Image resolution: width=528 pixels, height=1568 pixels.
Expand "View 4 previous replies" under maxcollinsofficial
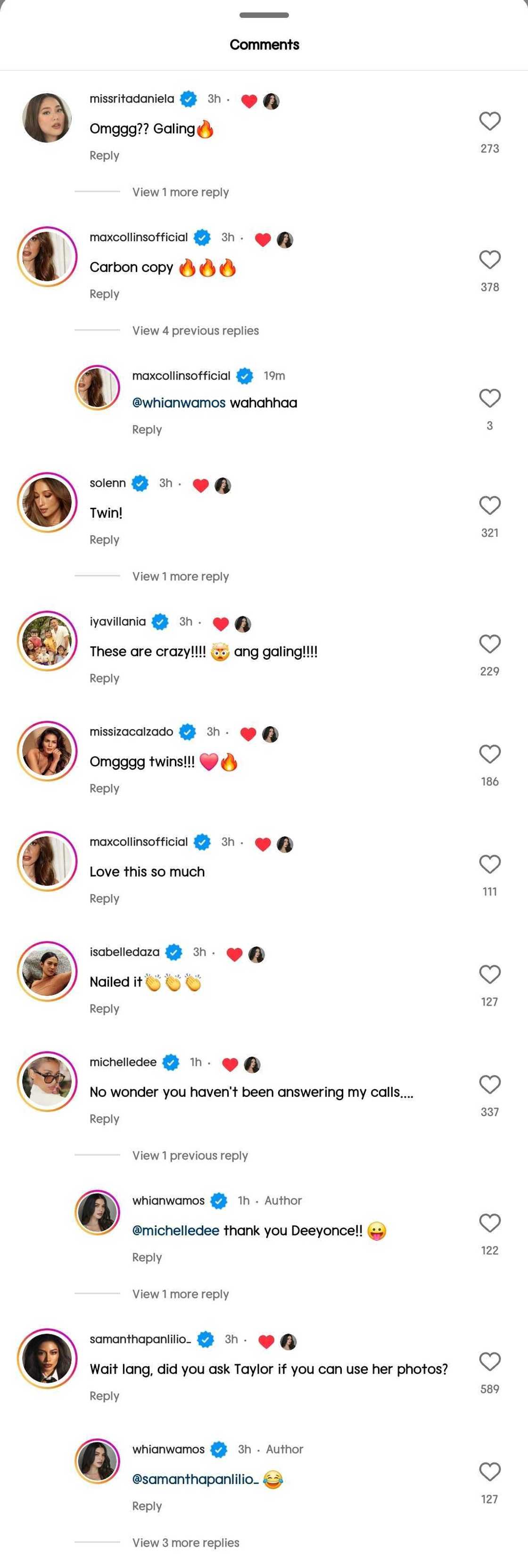pyautogui.click(x=195, y=331)
